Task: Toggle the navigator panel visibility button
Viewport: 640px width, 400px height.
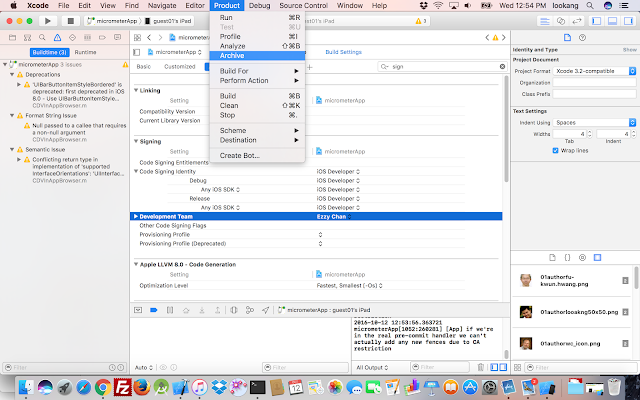Action: 596,21
